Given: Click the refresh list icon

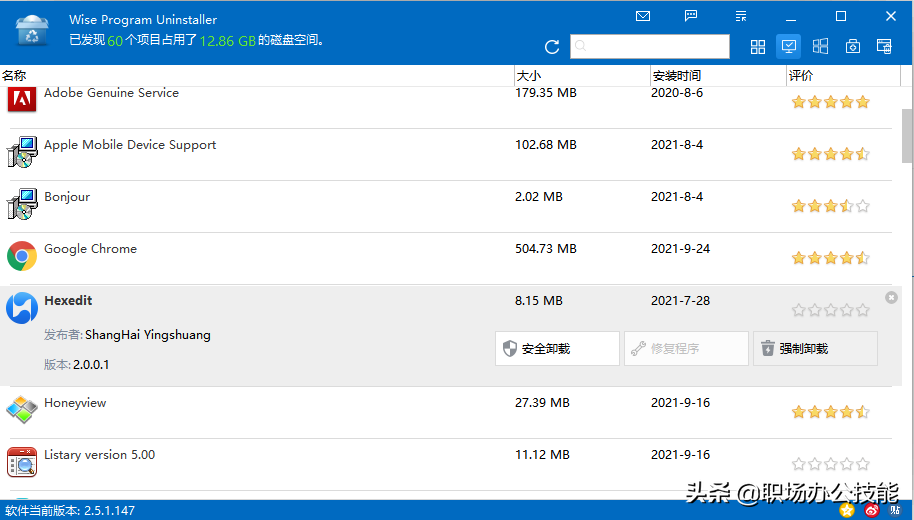Looking at the screenshot, I should (552, 47).
